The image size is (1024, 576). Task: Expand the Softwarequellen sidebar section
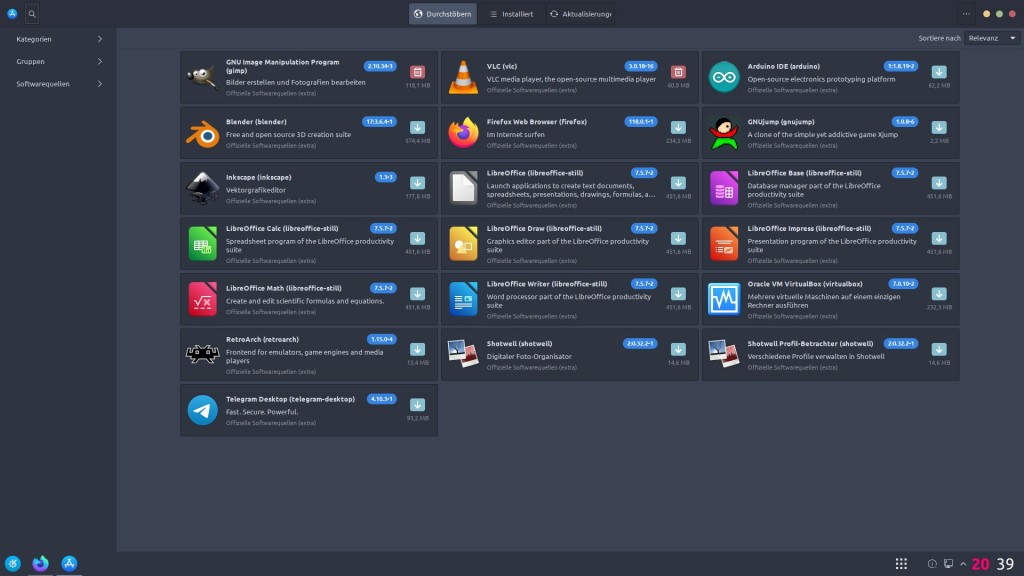pos(99,84)
